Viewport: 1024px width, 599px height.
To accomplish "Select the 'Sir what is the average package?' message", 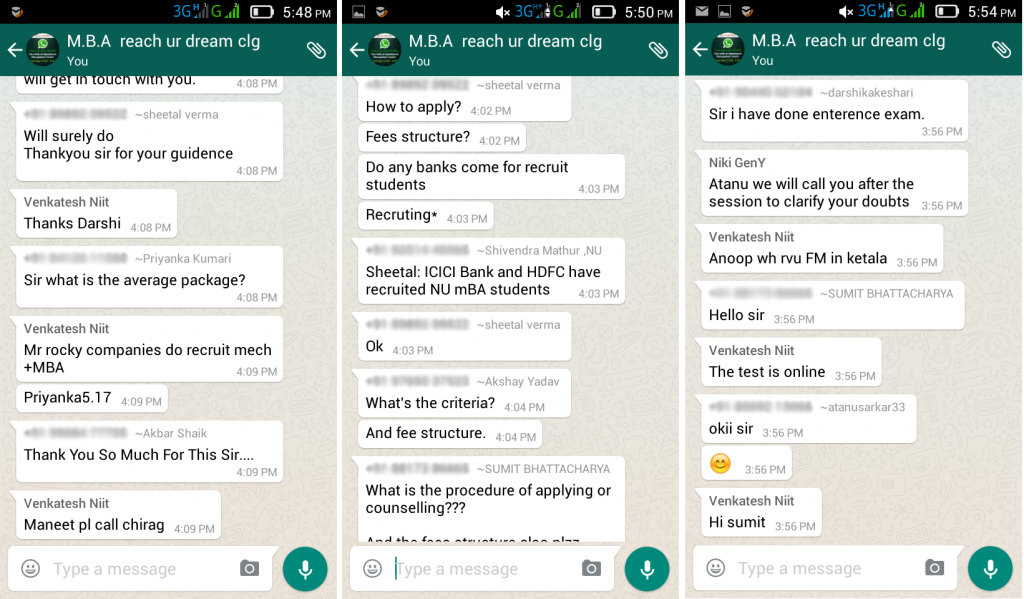I will pyautogui.click(x=150, y=277).
